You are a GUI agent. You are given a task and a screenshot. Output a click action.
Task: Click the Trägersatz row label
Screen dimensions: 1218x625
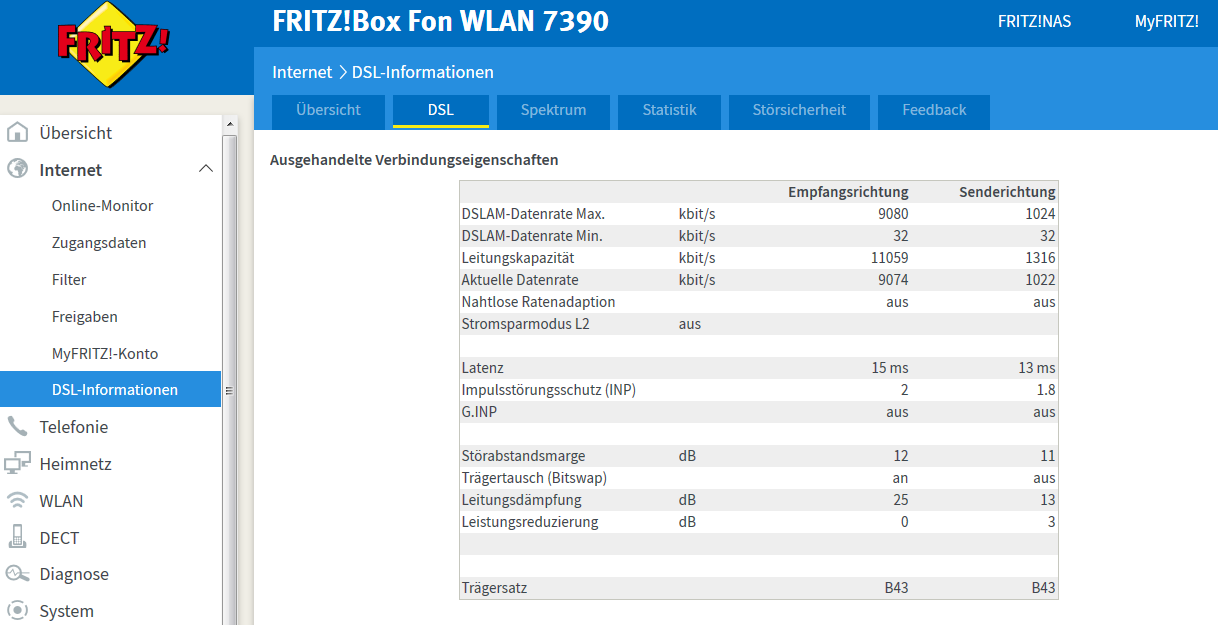pos(494,588)
